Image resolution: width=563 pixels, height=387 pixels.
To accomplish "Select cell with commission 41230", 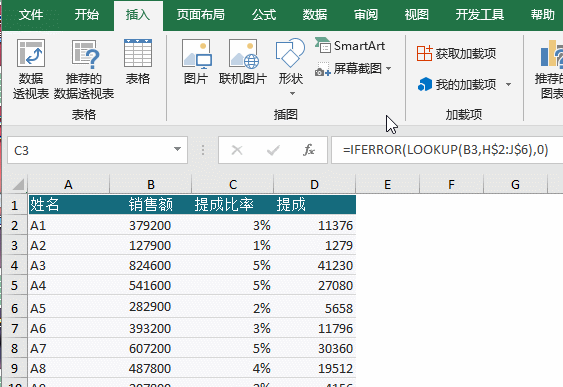I will click(315, 266).
